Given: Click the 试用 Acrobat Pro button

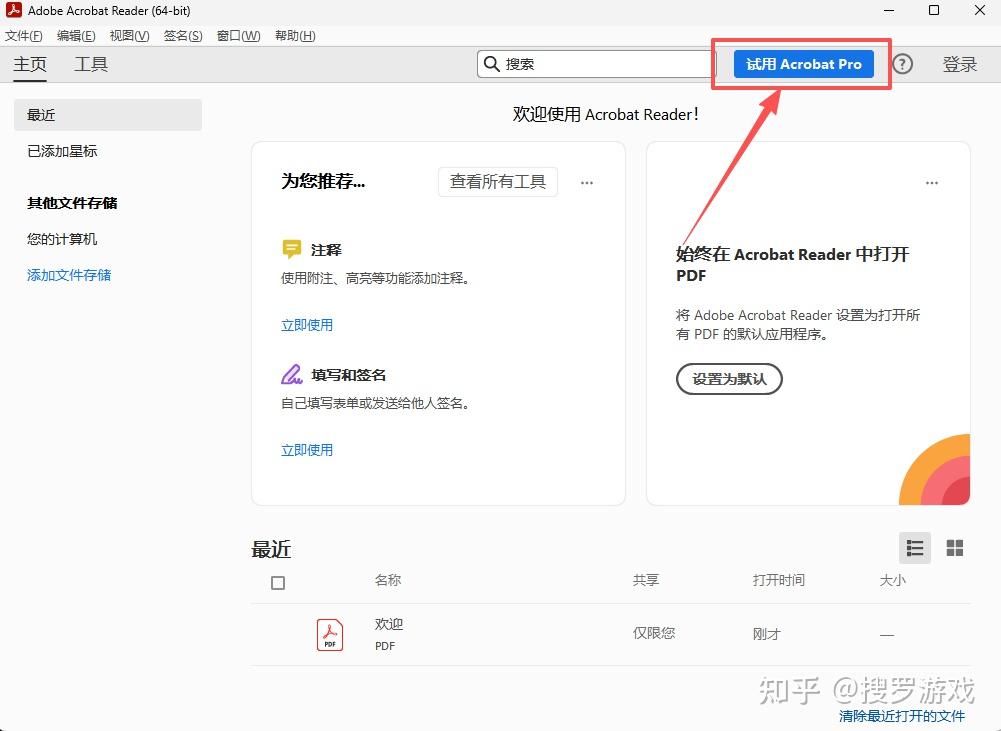Looking at the screenshot, I should (802, 63).
